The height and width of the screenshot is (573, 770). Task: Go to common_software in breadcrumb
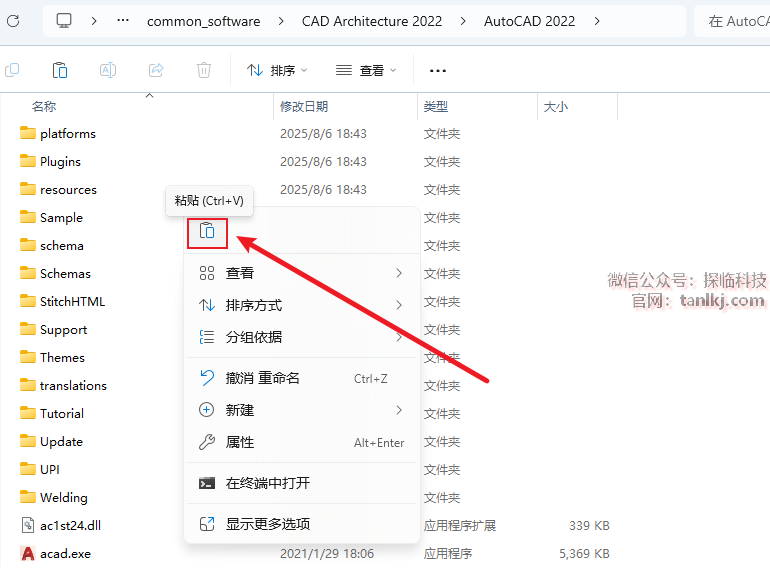[203, 21]
